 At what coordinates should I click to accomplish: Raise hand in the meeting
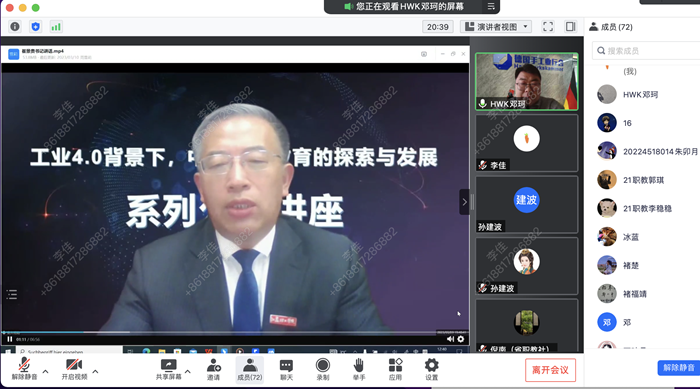(x=359, y=370)
